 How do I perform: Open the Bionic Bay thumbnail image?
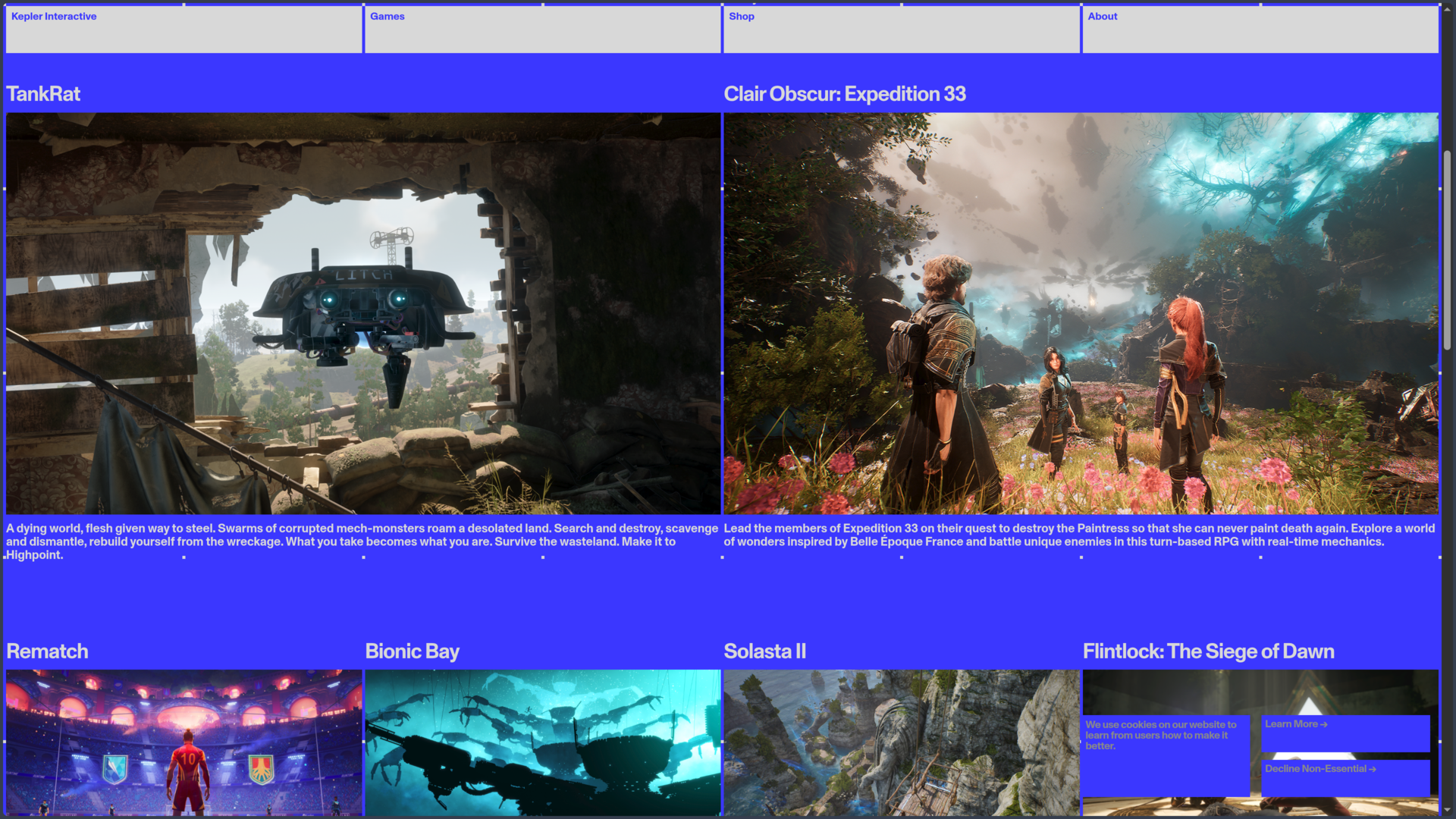point(542,742)
